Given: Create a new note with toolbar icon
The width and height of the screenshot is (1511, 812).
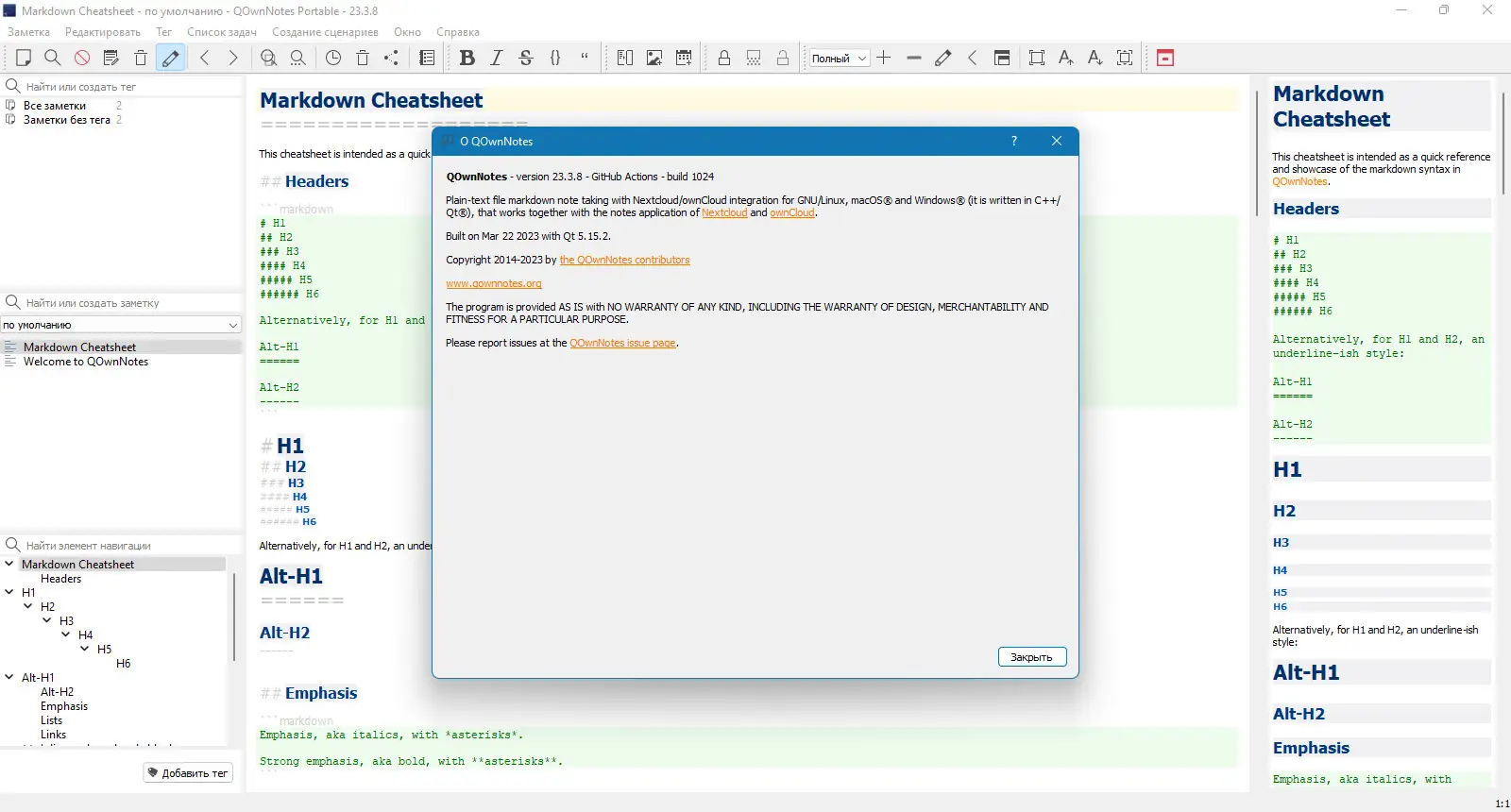Looking at the screenshot, I should pos(24,58).
